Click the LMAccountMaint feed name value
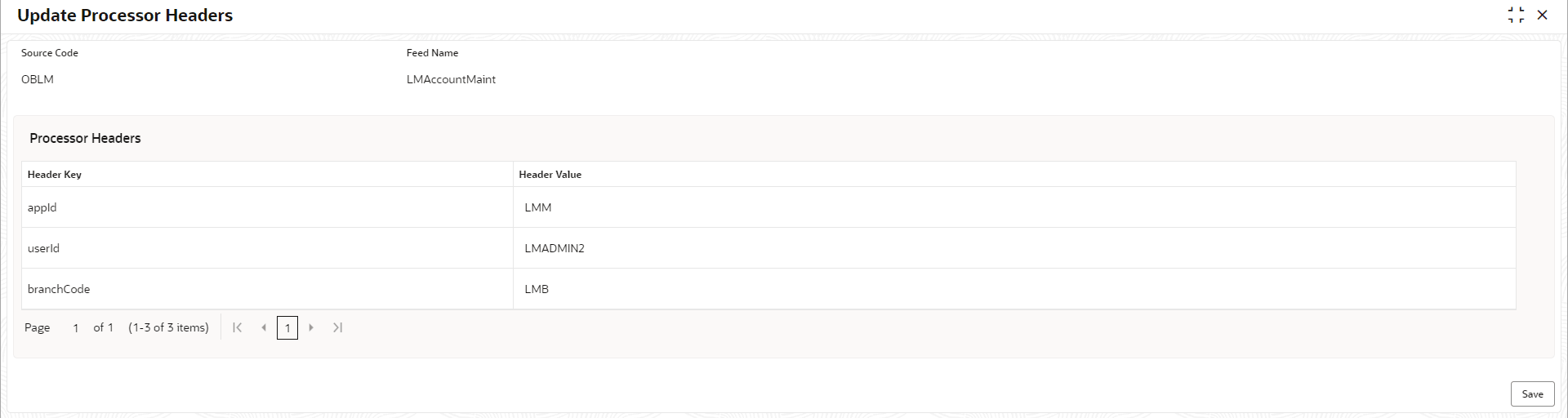The width and height of the screenshot is (1568, 418). [451, 79]
